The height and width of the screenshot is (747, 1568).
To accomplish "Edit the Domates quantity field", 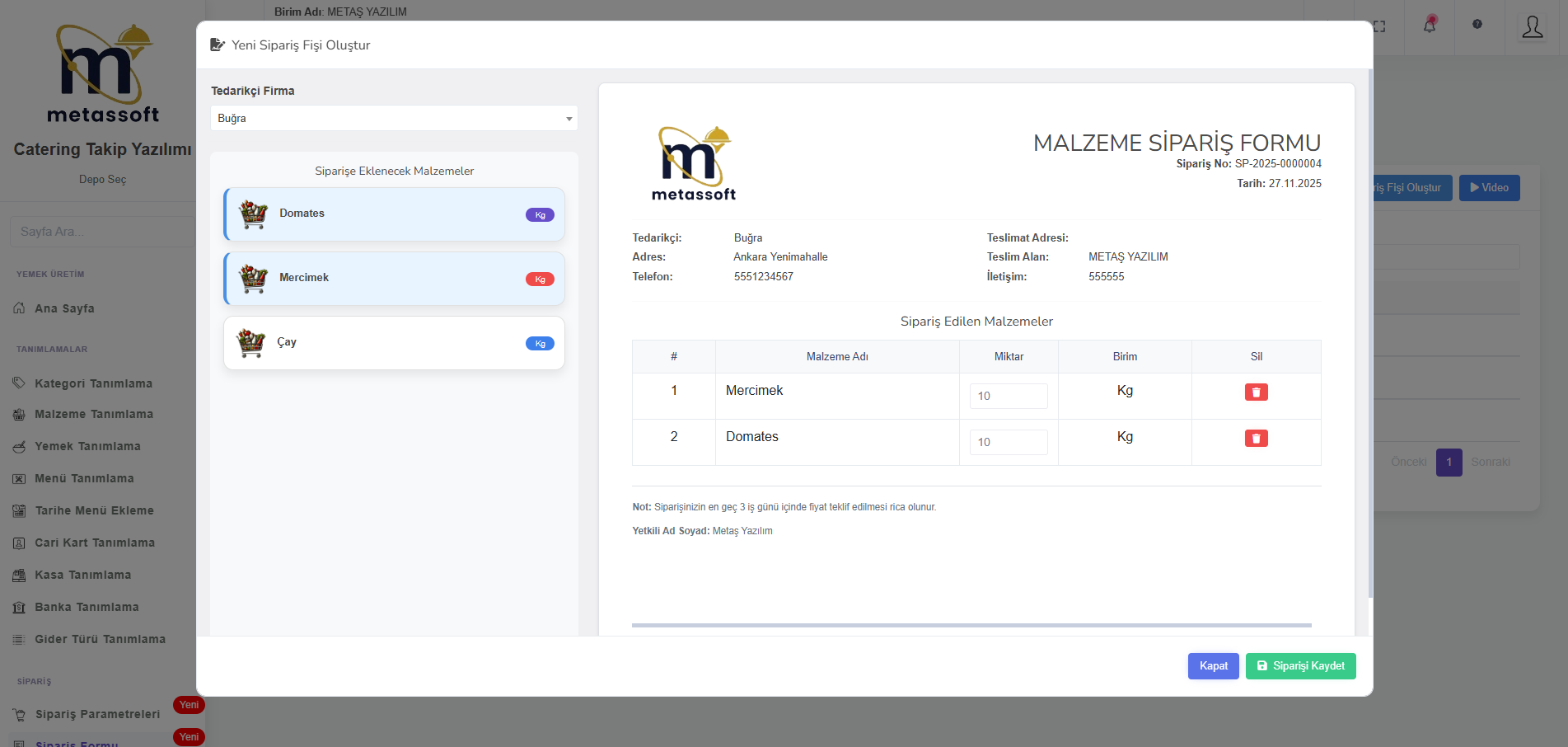I will point(1008,442).
